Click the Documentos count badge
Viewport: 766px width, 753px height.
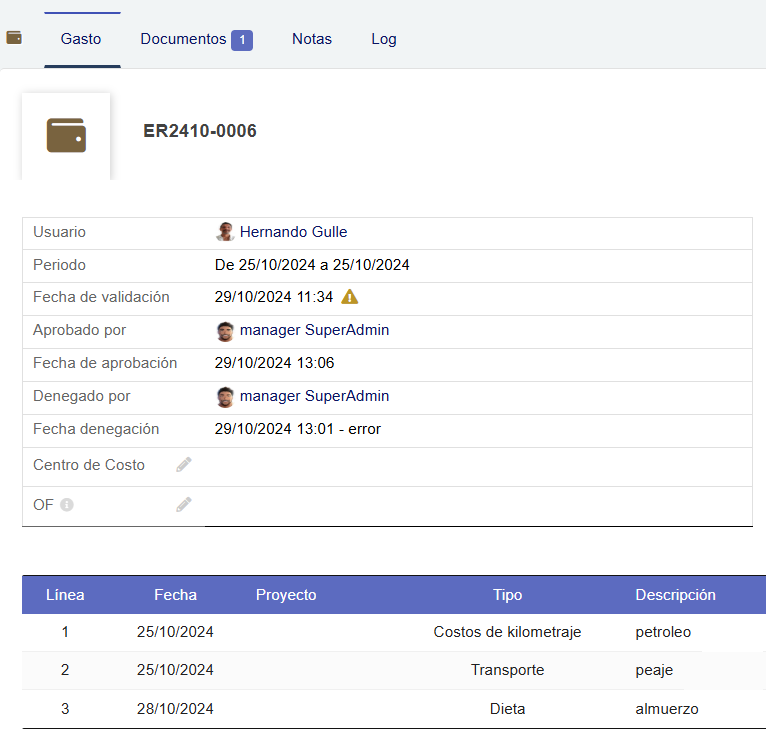tap(242, 40)
